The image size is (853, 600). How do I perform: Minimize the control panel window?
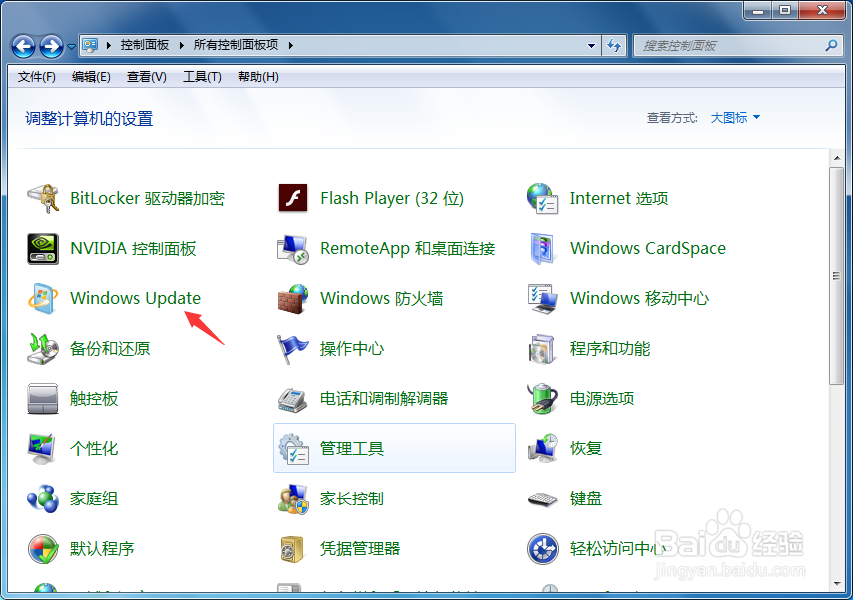coord(758,10)
